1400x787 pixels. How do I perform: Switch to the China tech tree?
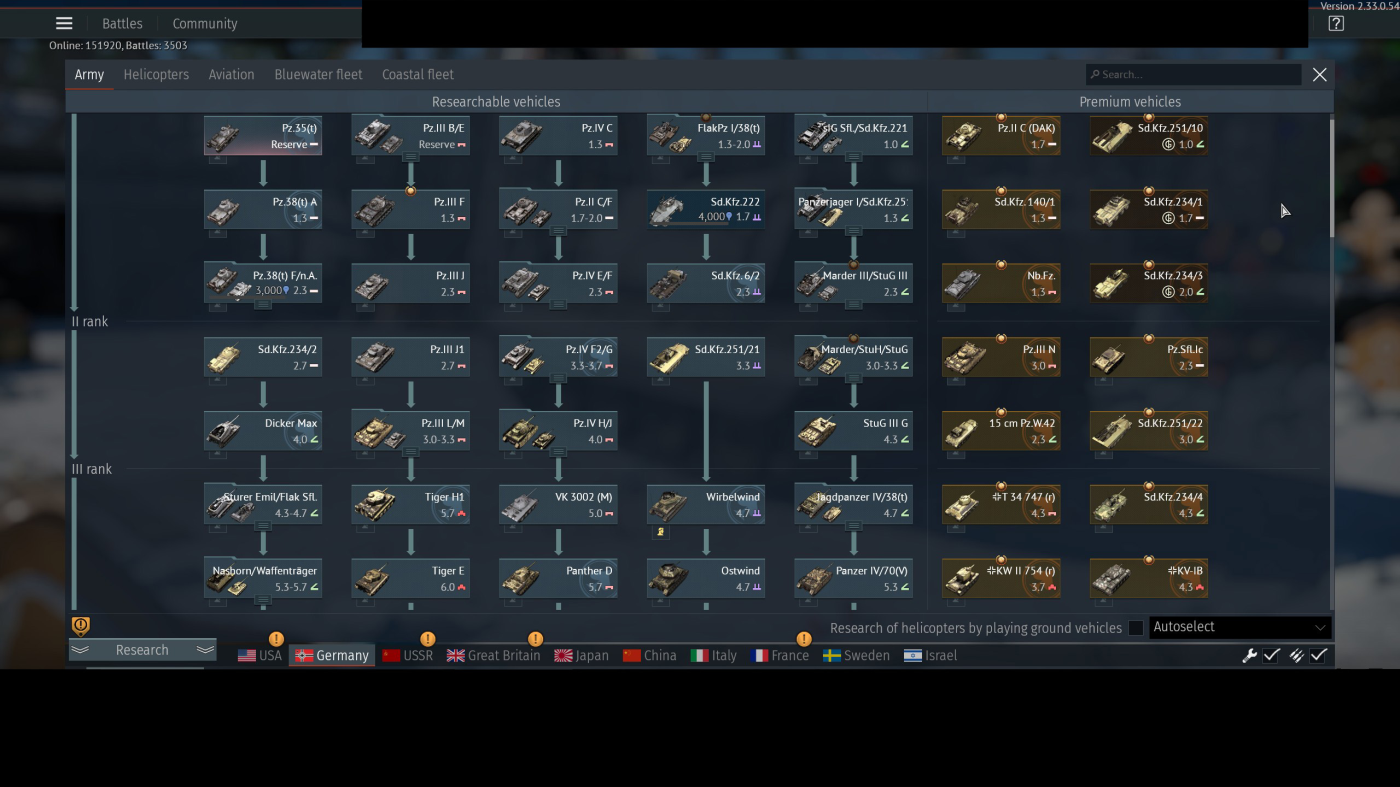pyautogui.click(x=649, y=656)
